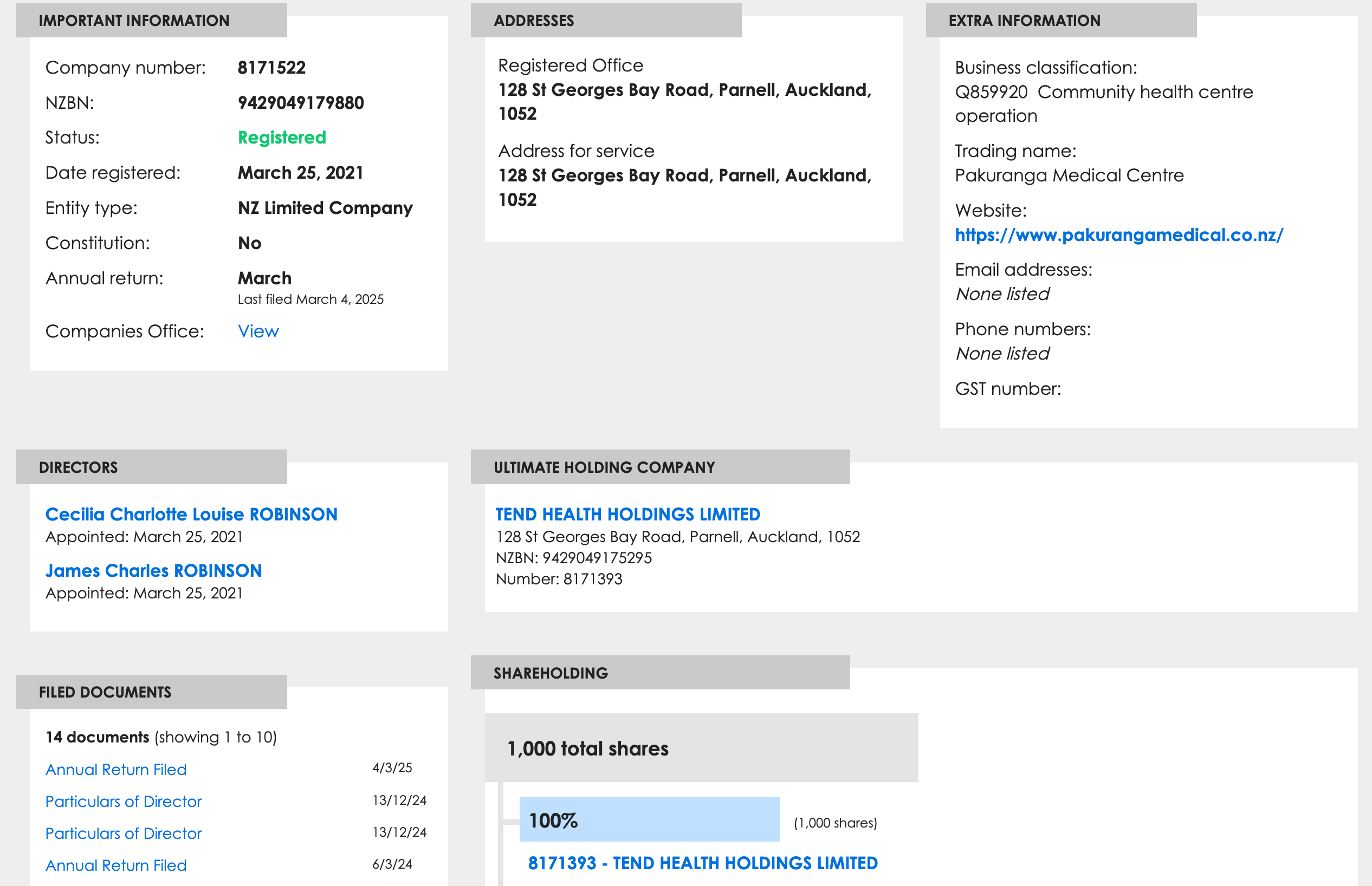Open second Particulars of Director document
The width and height of the screenshot is (1372, 886).
pyautogui.click(x=123, y=833)
